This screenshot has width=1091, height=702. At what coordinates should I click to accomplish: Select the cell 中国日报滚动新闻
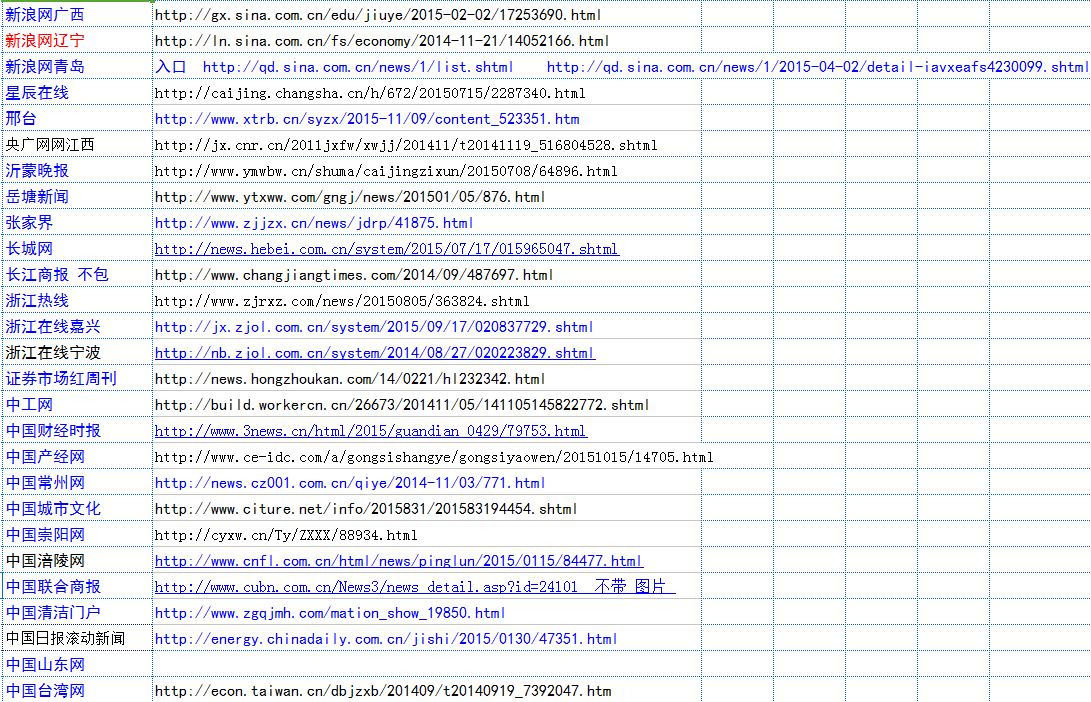tap(77, 638)
